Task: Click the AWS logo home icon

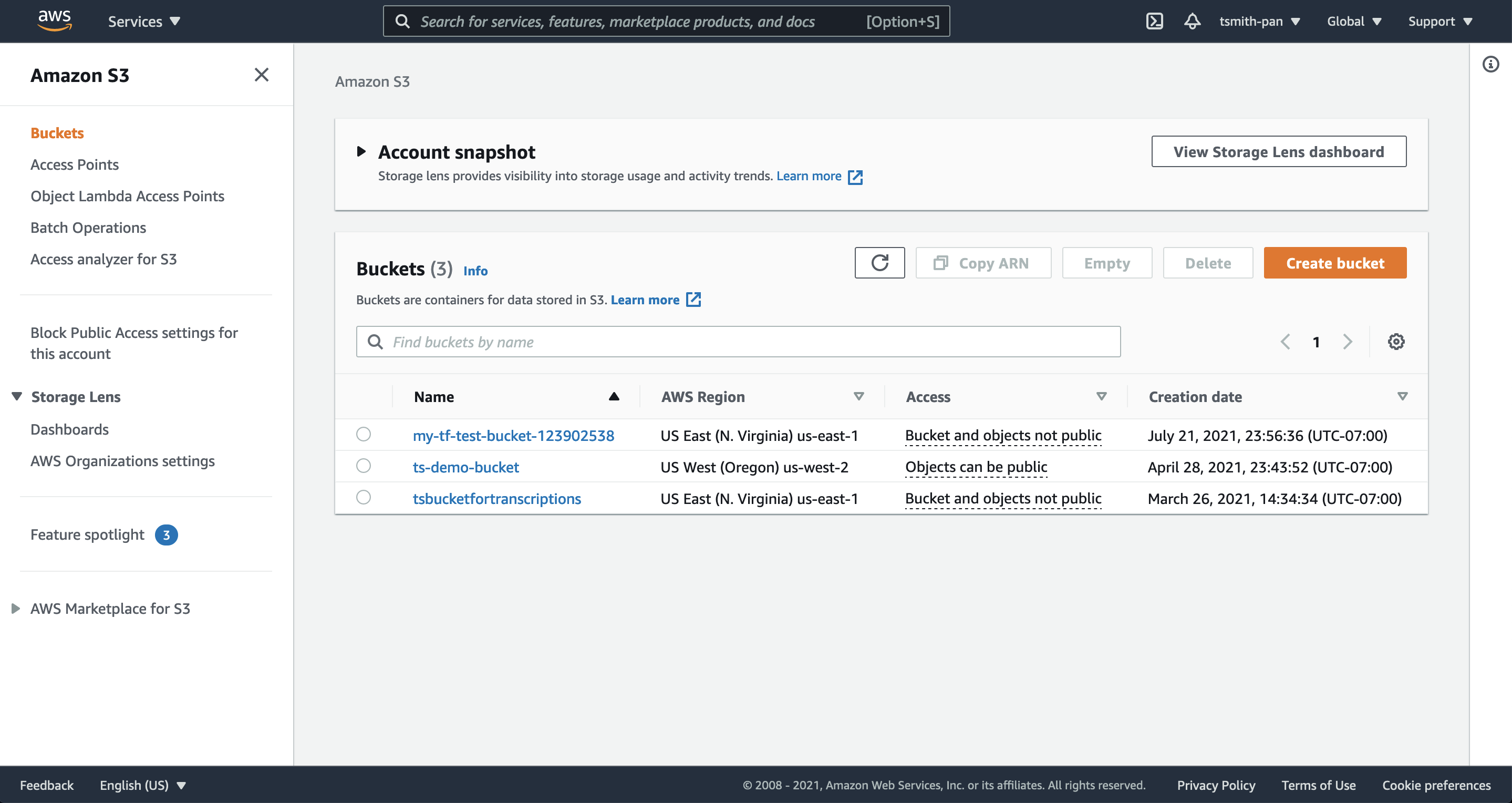Action: coord(55,20)
